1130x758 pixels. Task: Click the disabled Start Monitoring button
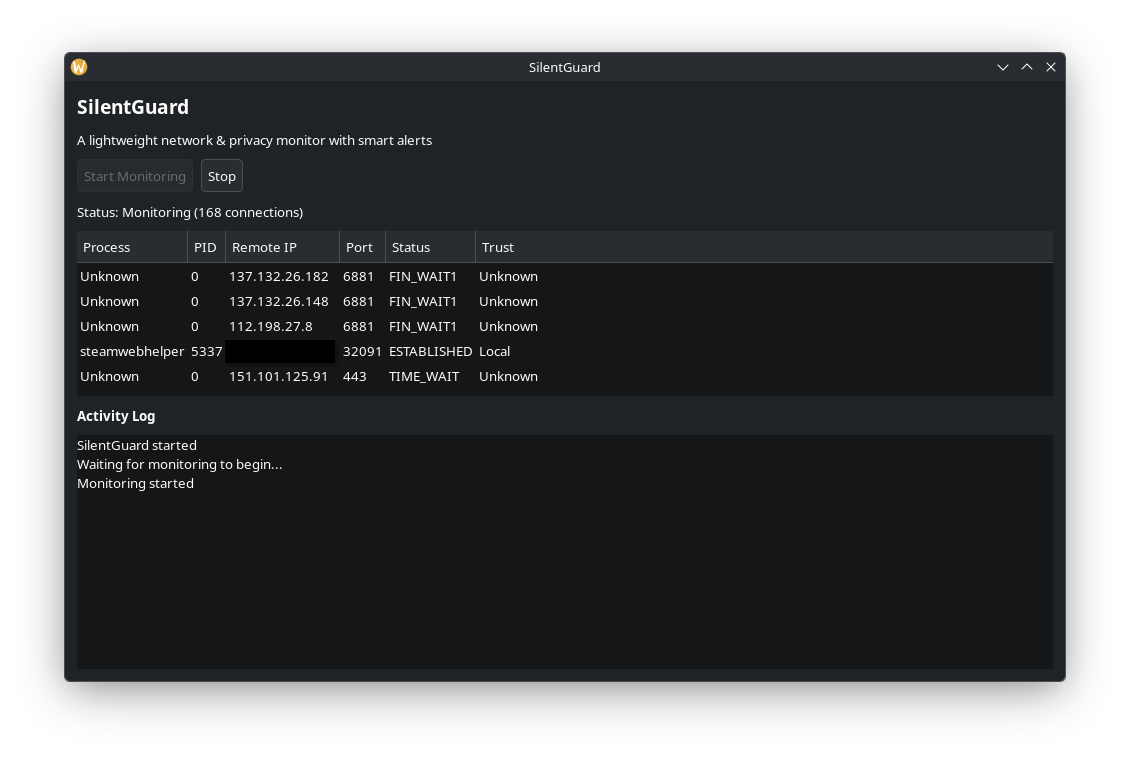tap(134, 175)
